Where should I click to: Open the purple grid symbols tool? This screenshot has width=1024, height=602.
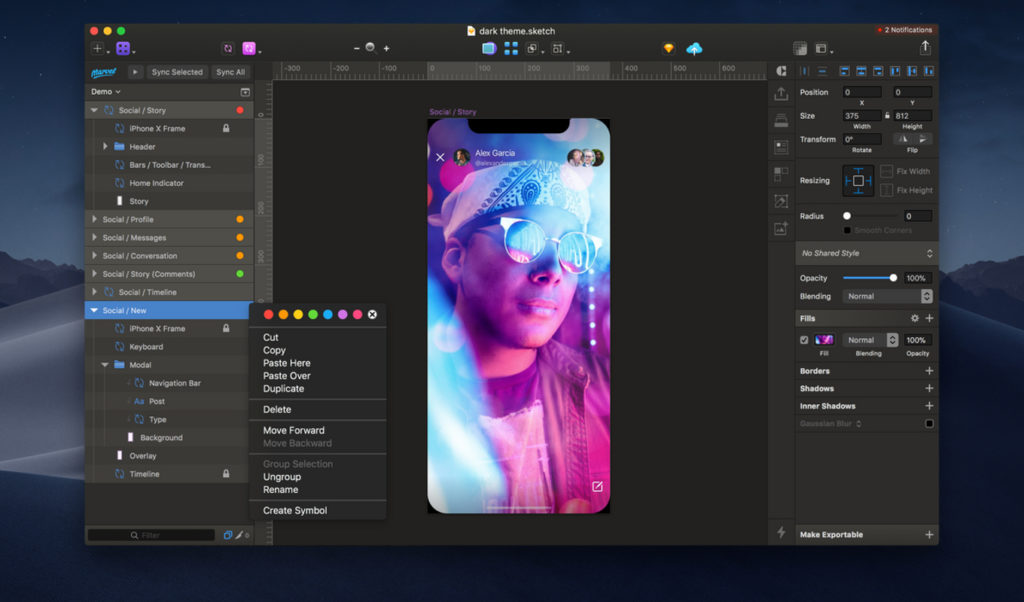click(123, 48)
